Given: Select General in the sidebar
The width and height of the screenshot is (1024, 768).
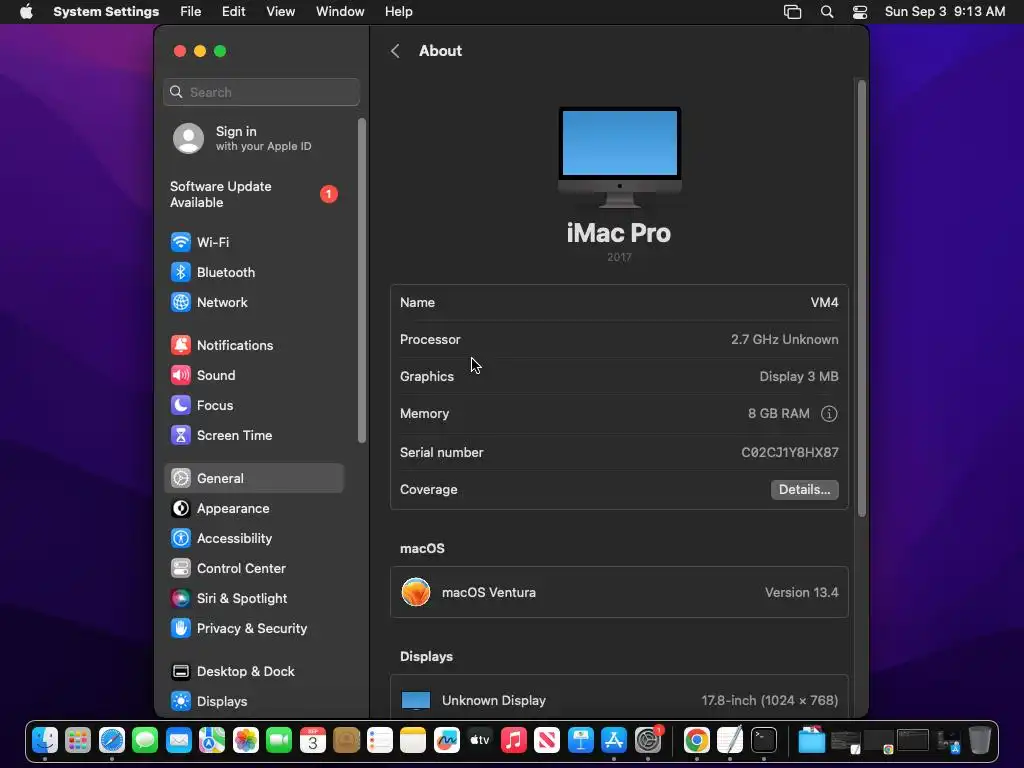Looking at the screenshot, I should [x=253, y=479].
